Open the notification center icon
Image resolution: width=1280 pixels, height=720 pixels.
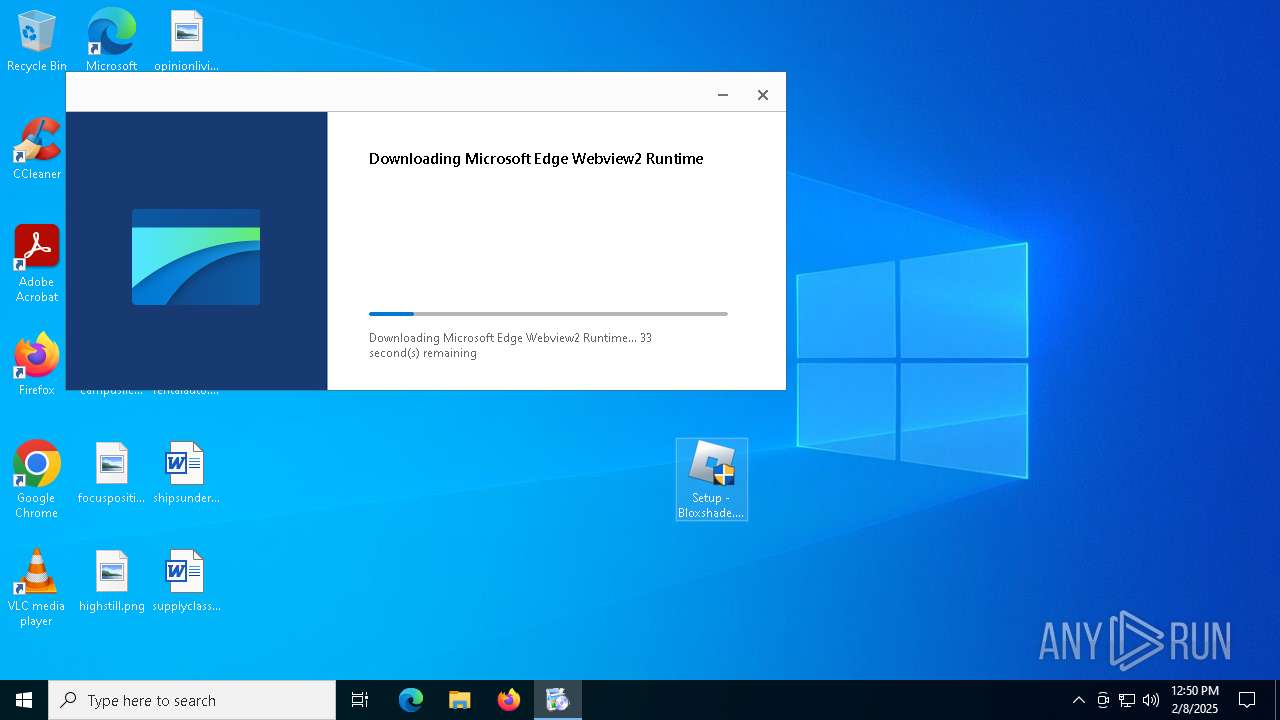point(1247,700)
